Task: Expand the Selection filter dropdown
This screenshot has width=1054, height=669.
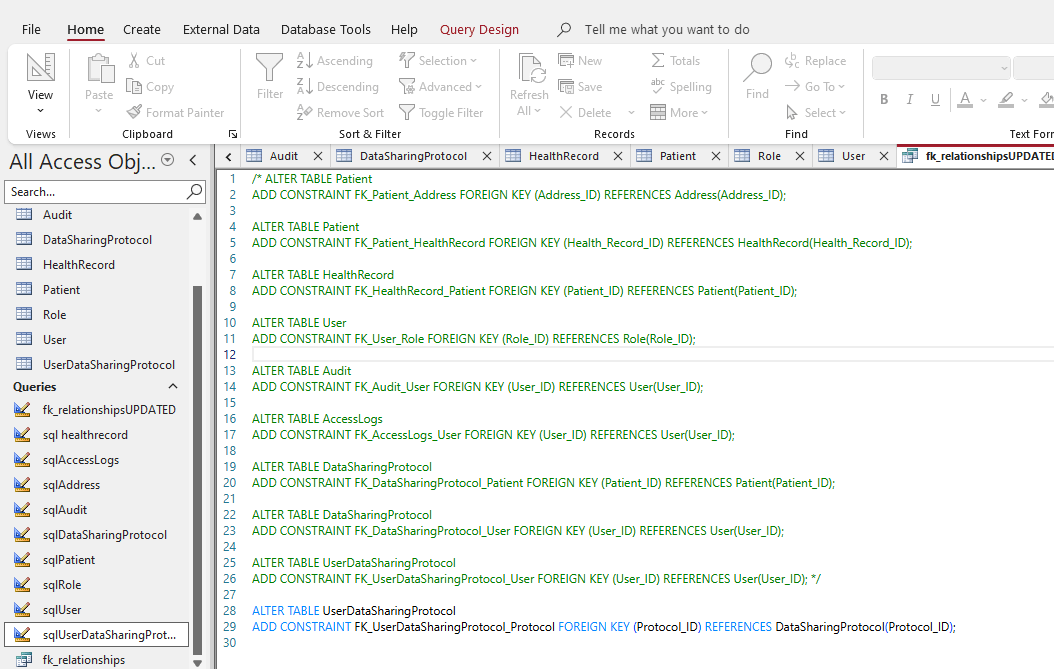Action: [473, 61]
